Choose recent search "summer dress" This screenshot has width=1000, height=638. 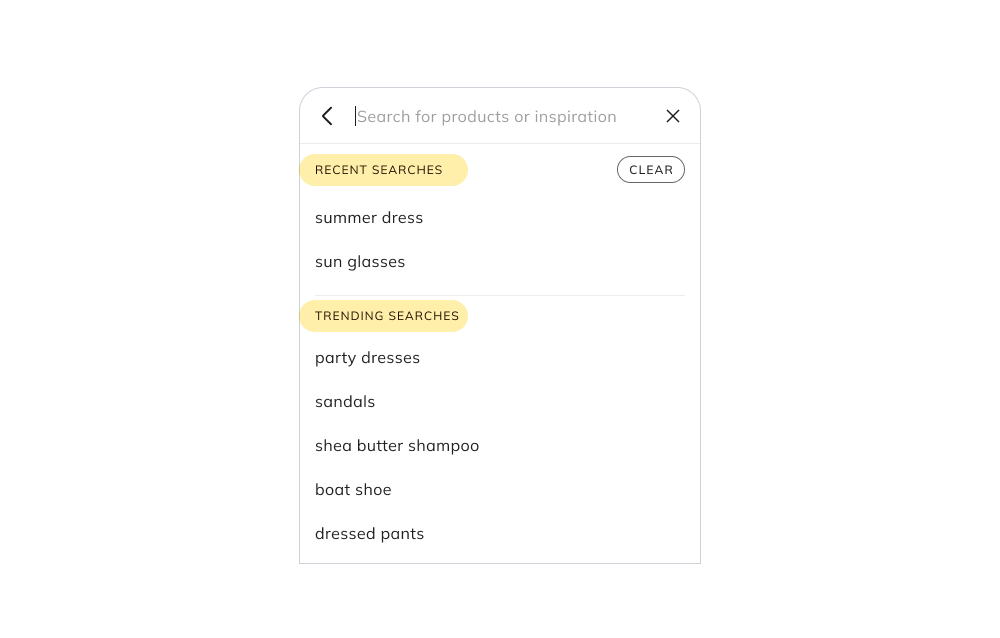click(369, 218)
